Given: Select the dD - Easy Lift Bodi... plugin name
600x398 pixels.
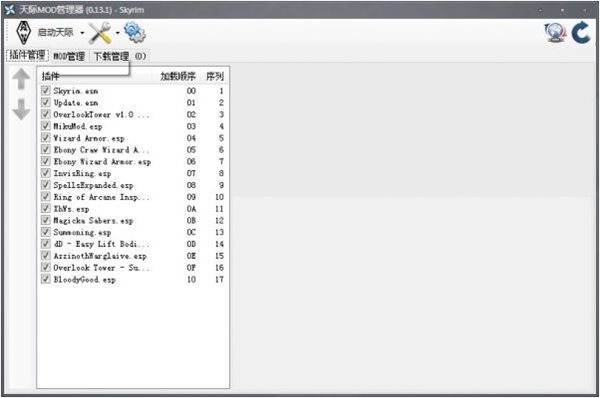Looking at the screenshot, I should (101, 244).
